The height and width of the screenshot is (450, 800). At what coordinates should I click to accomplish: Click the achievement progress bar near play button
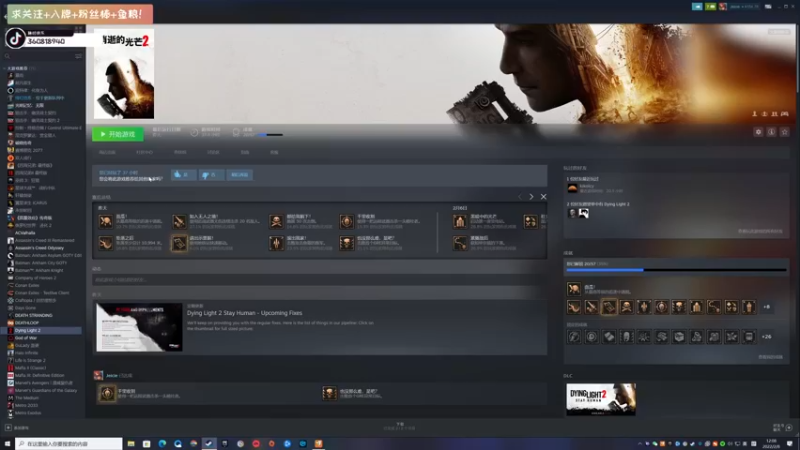pyautogui.click(x=270, y=135)
